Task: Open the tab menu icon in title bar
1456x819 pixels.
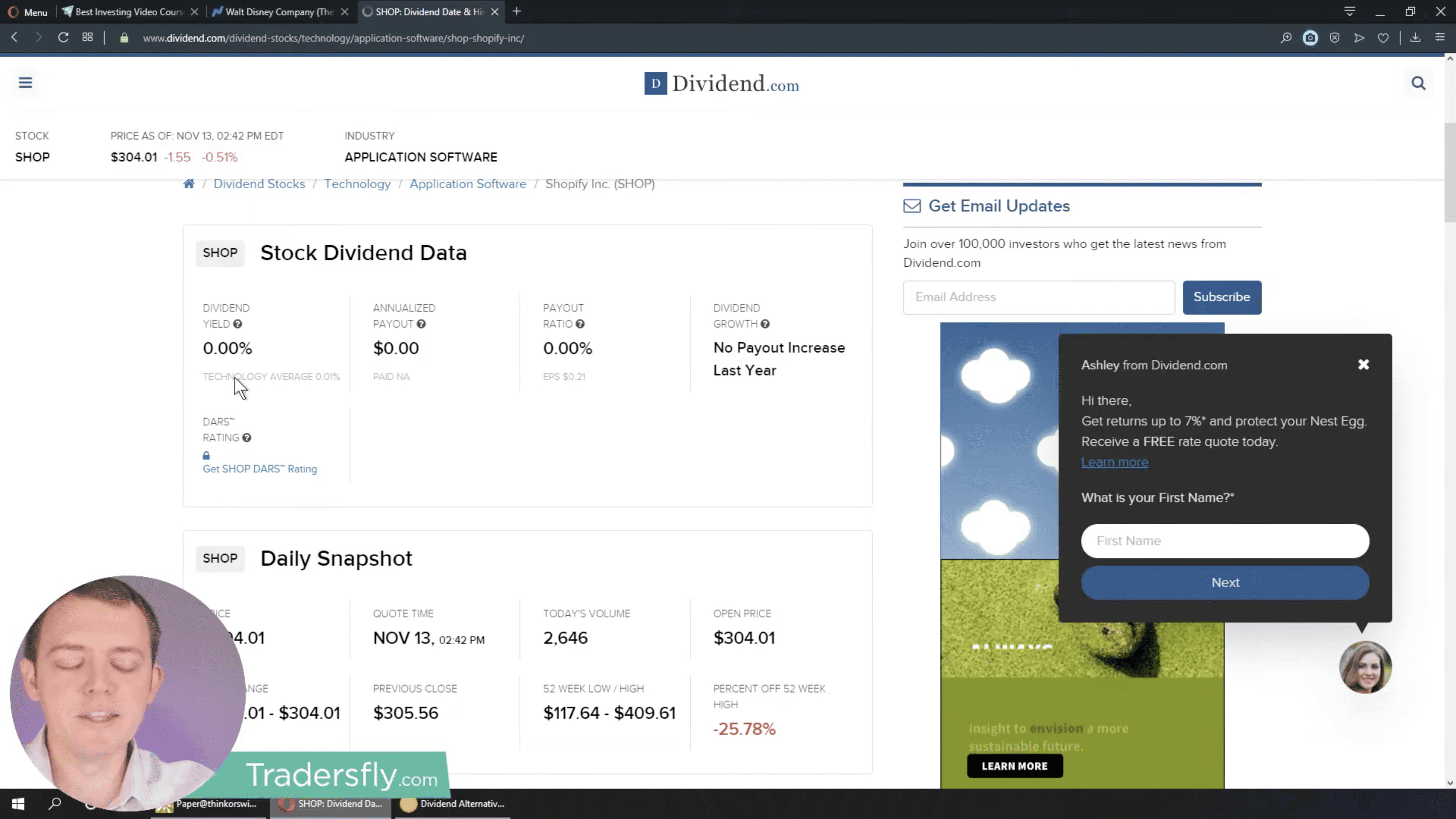Action: [x=1350, y=11]
